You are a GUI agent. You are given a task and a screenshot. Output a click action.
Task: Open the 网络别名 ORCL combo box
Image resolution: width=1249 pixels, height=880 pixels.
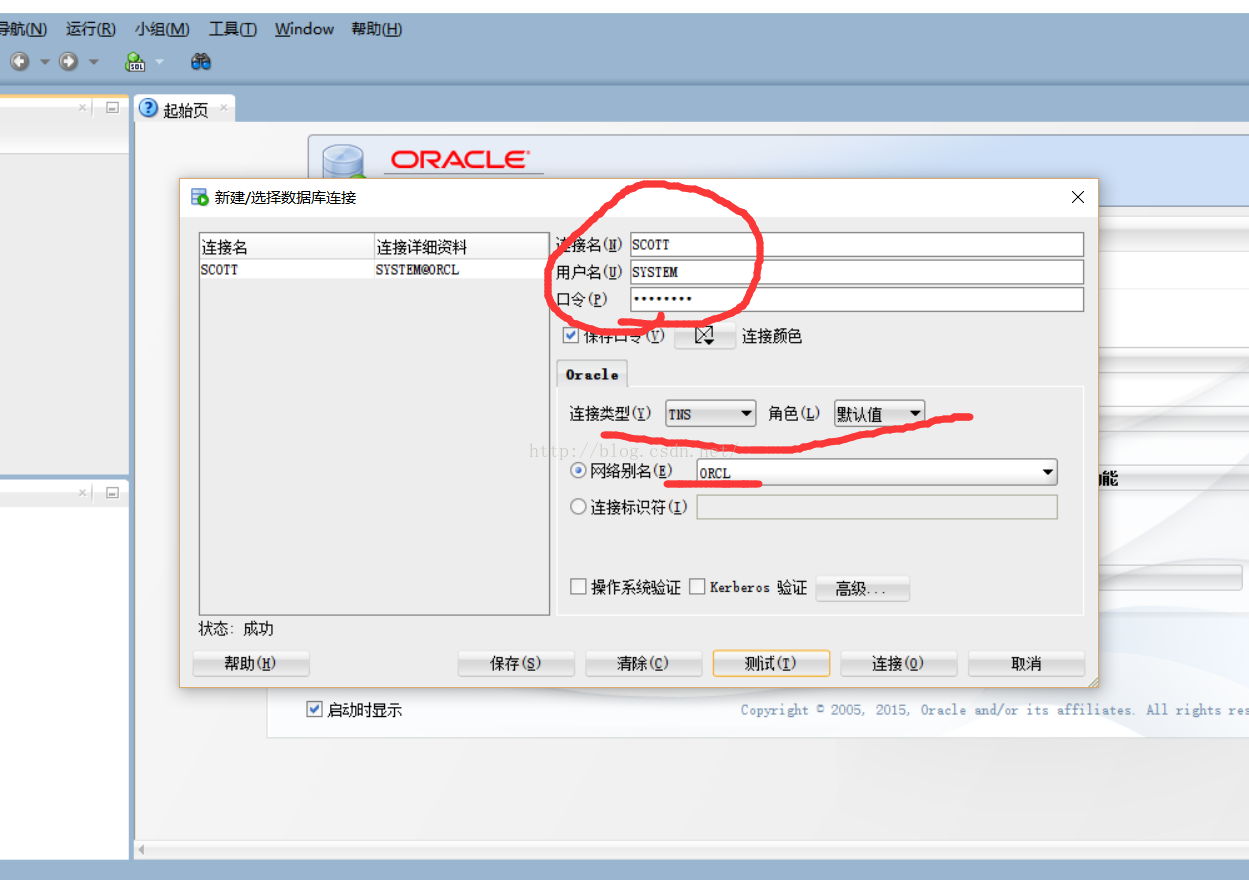tap(877, 472)
